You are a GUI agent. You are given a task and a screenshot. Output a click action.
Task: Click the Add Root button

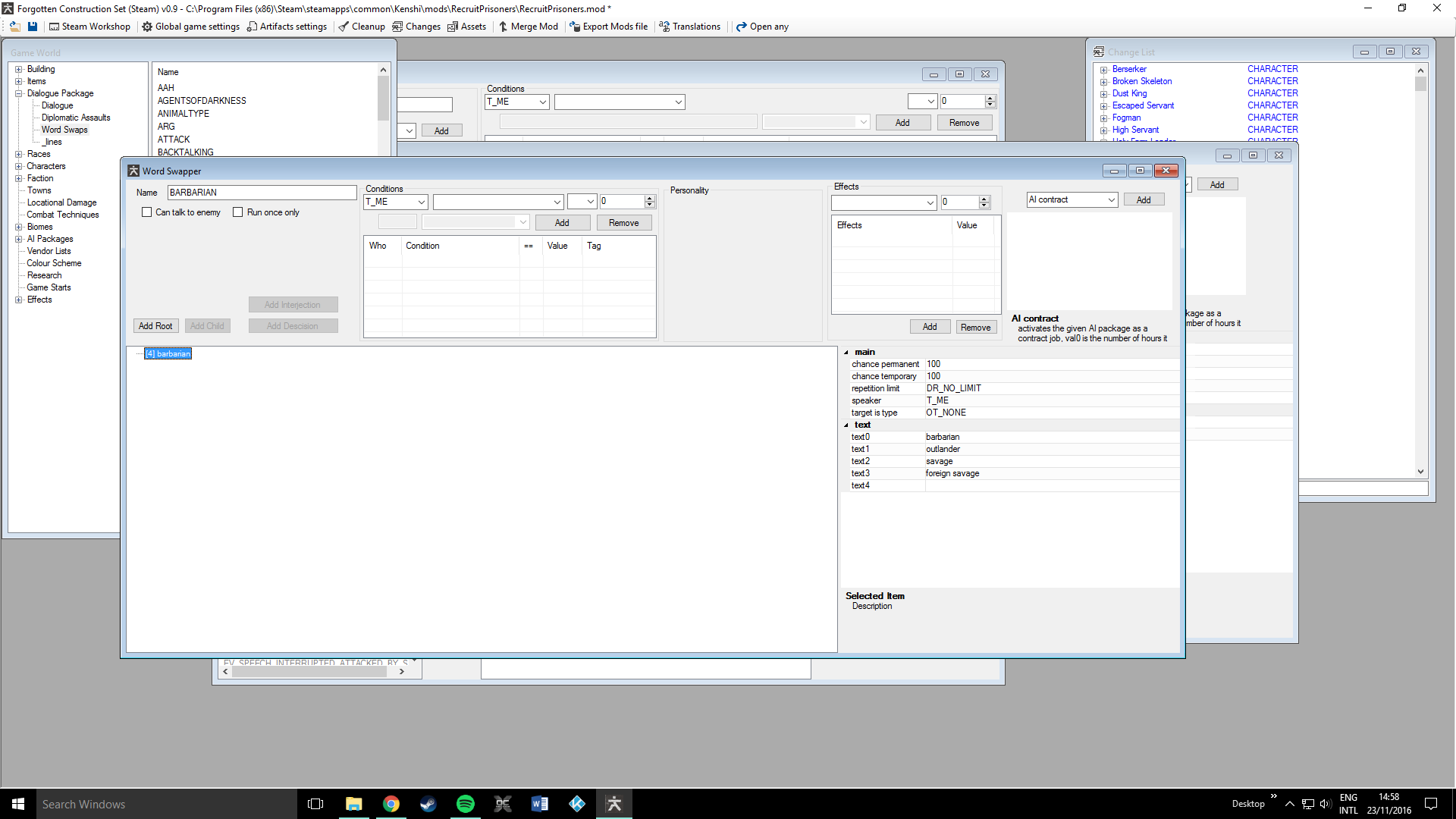155,326
